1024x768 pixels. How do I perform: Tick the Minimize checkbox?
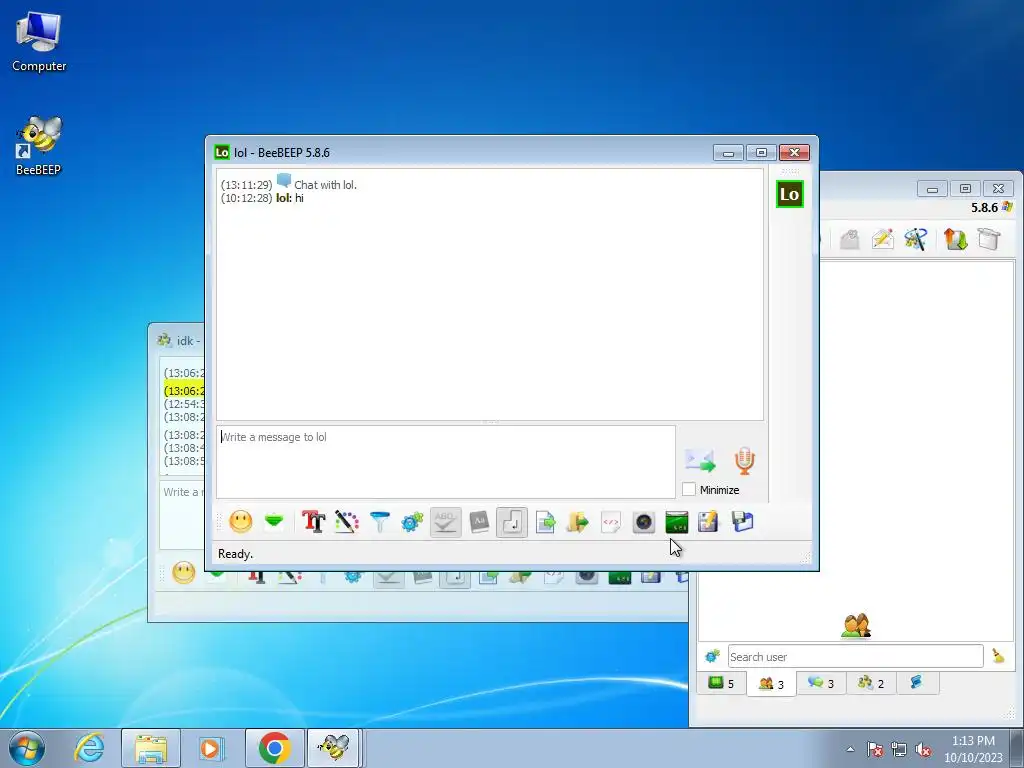click(688, 489)
